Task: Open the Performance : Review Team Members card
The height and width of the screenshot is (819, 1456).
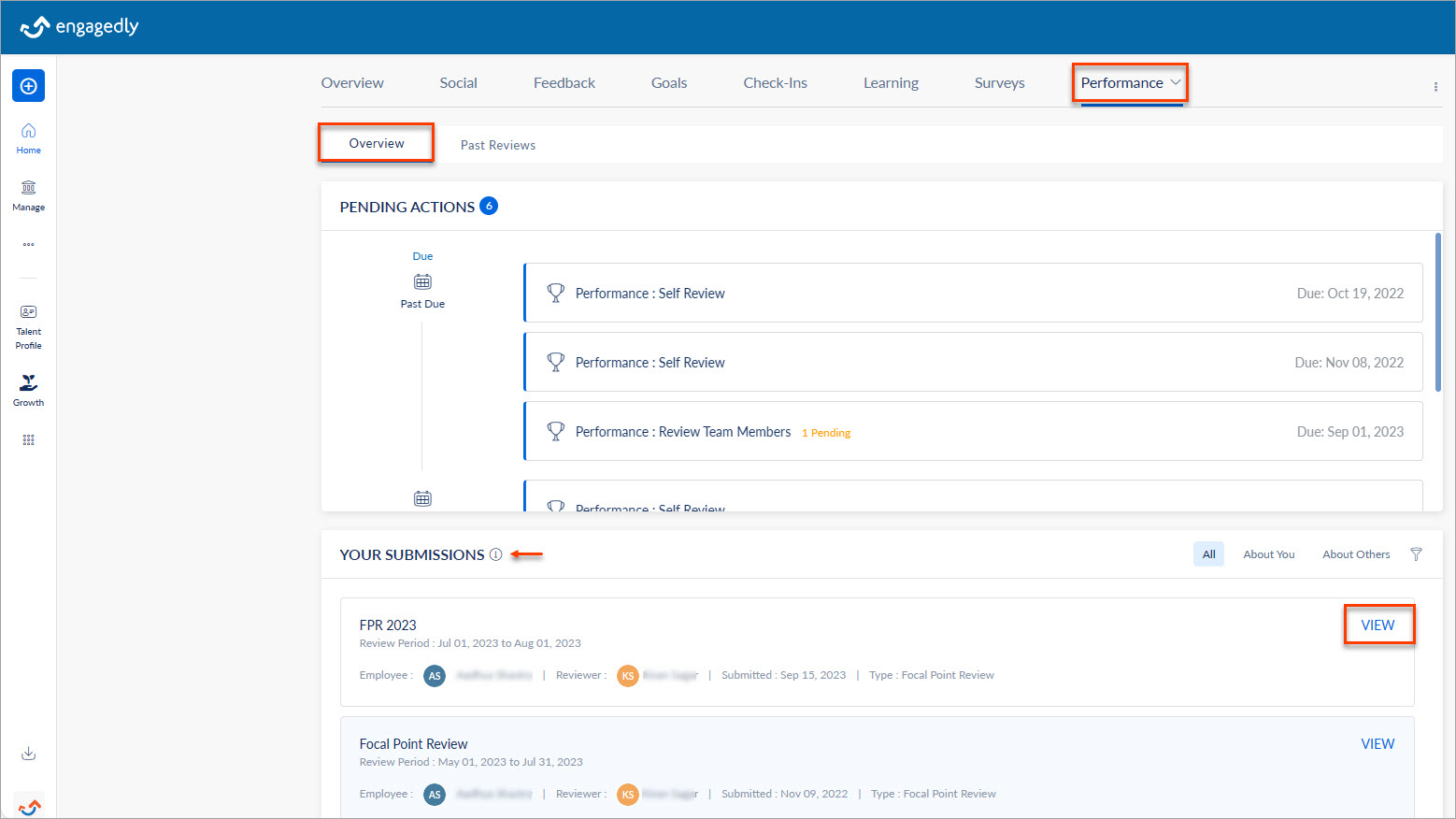Action: (x=972, y=431)
